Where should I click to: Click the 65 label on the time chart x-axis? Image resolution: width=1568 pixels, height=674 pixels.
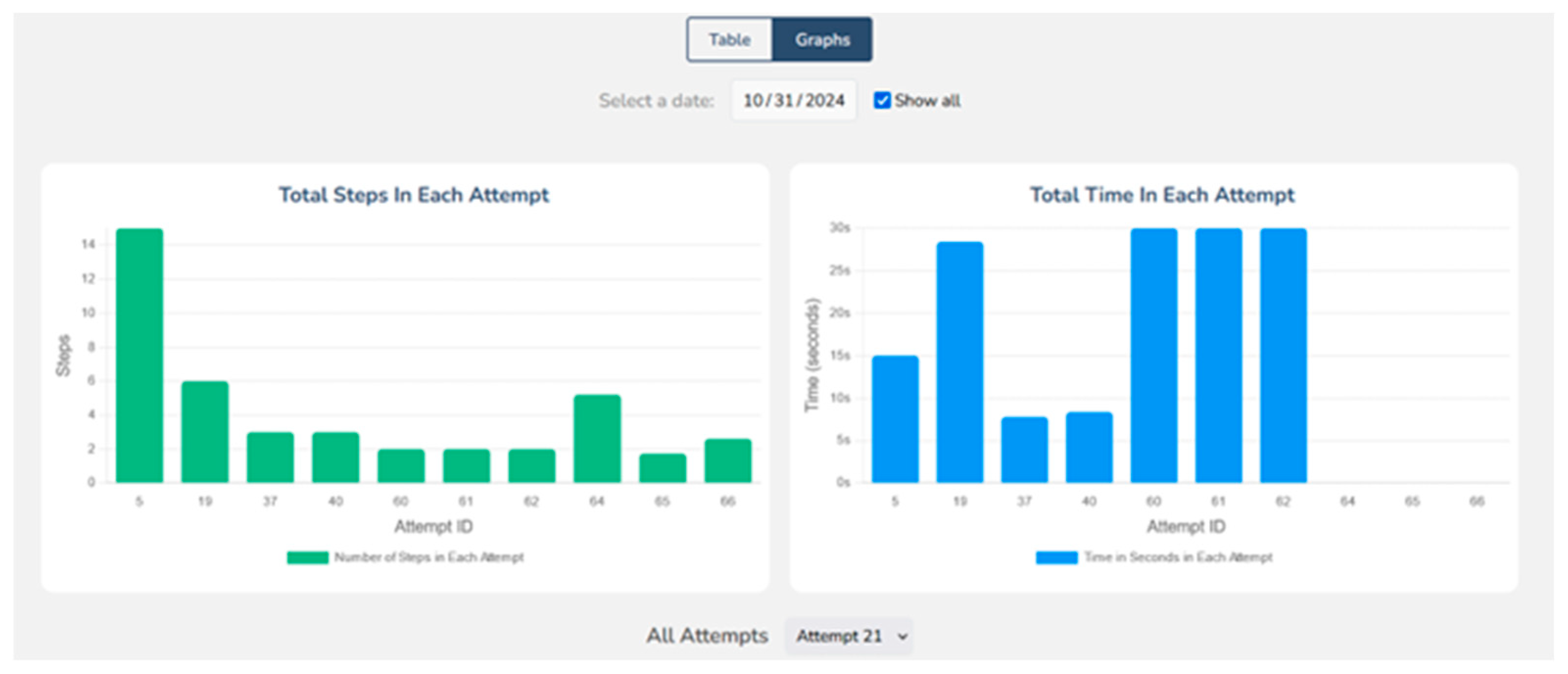click(x=1412, y=501)
